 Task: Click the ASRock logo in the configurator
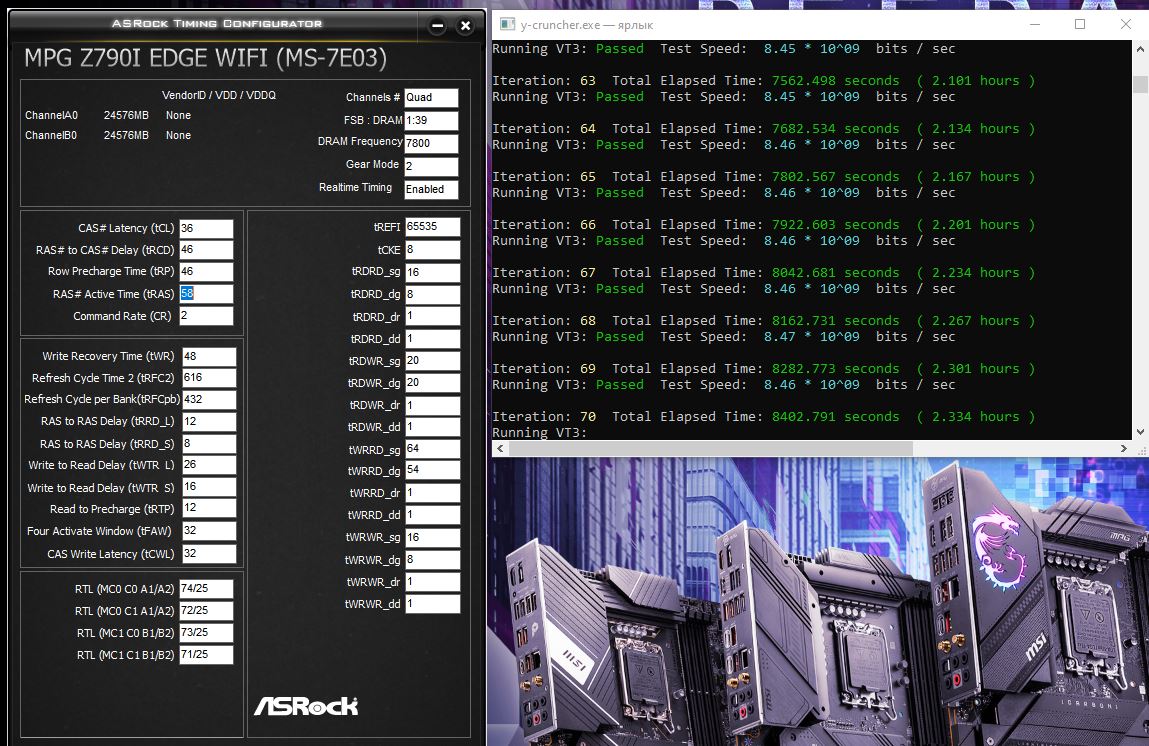(x=306, y=706)
